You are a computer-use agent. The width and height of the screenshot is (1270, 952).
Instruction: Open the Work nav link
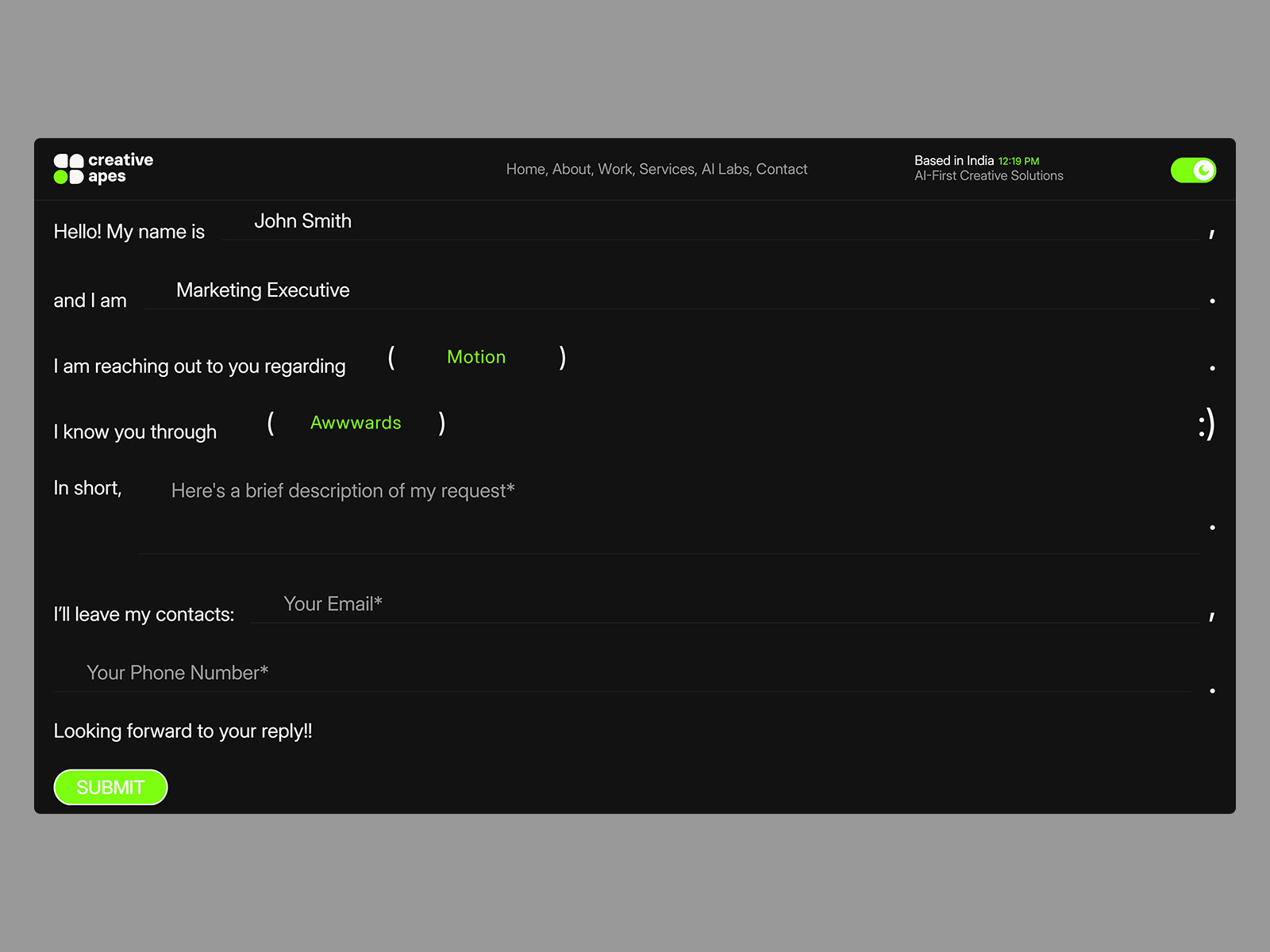tap(615, 169)
